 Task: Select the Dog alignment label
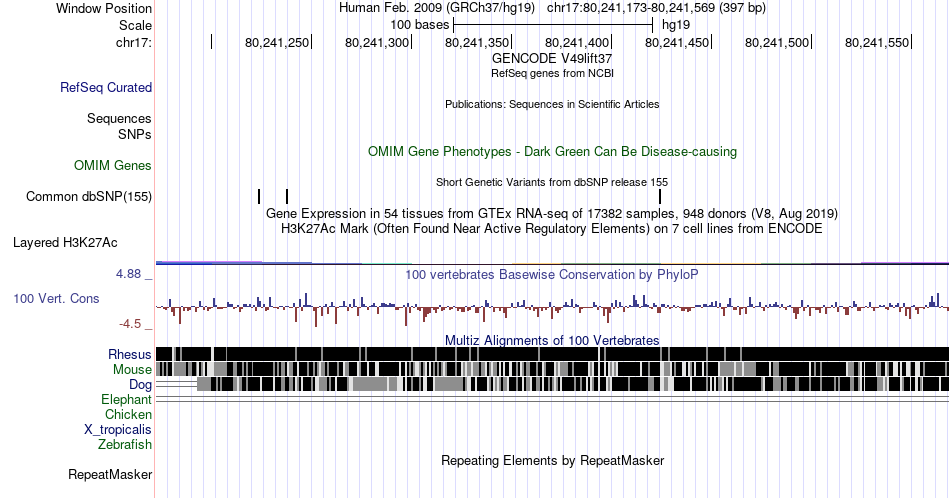coord(141,385)
